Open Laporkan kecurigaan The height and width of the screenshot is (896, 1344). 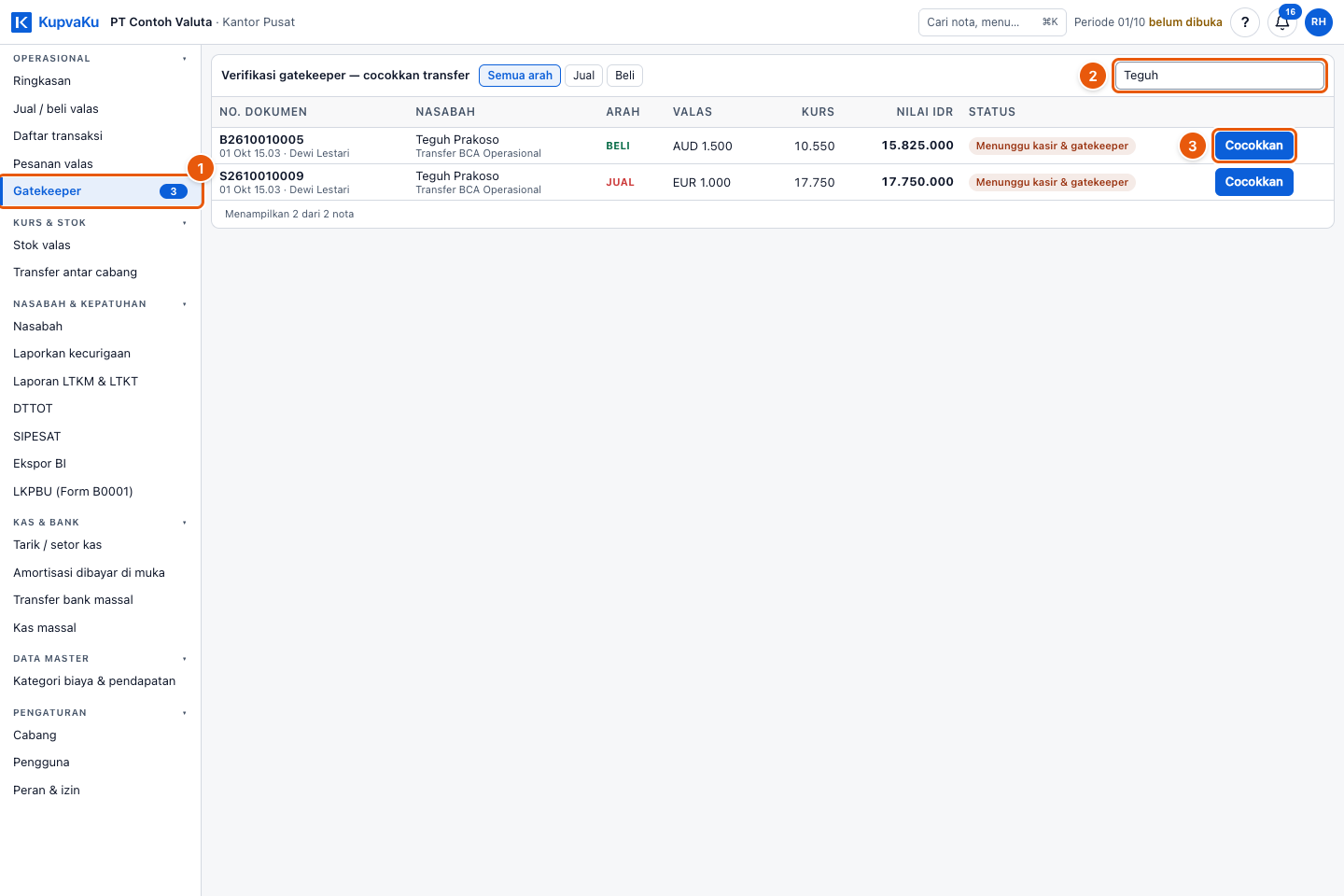(x=100, y=354)
